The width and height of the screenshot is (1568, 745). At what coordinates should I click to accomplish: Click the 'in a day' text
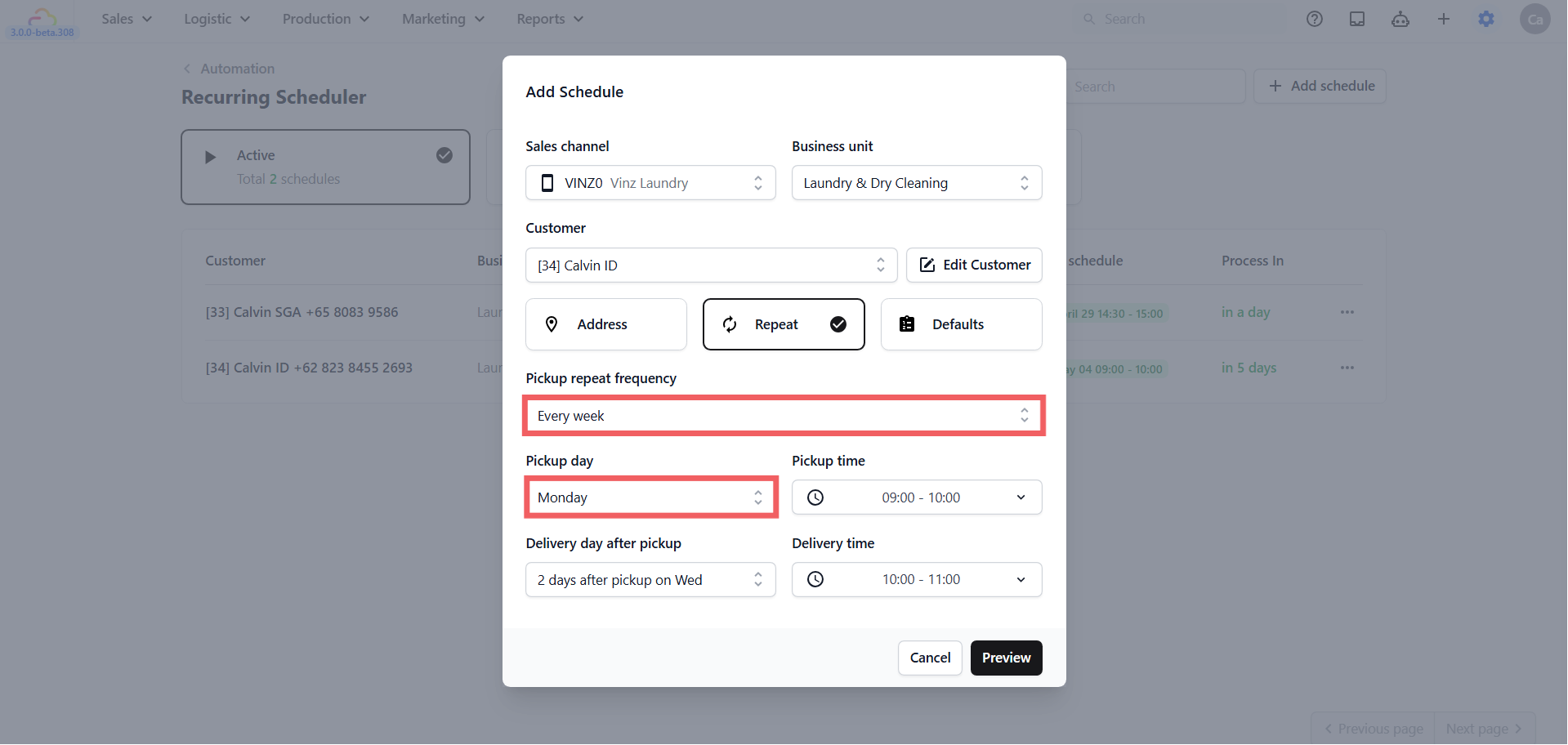(1246, 312)
